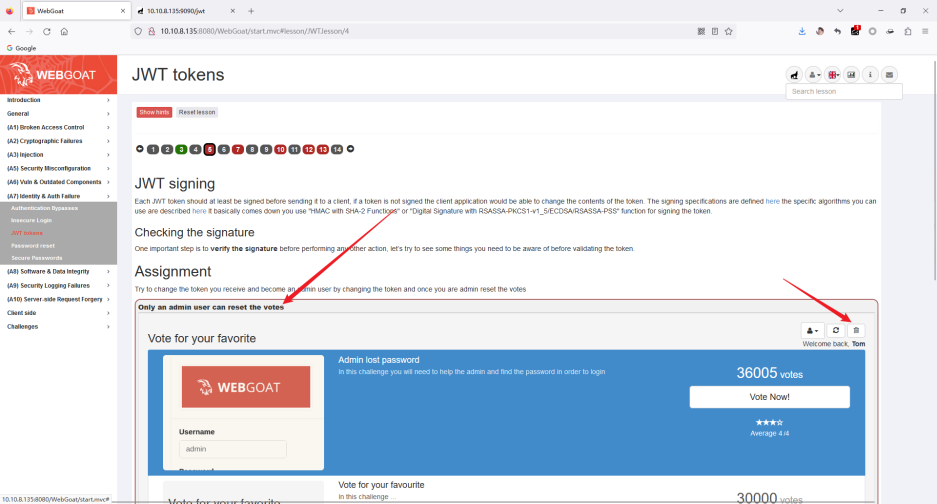Open the first 'here' signing specifications link

[773, 201]
